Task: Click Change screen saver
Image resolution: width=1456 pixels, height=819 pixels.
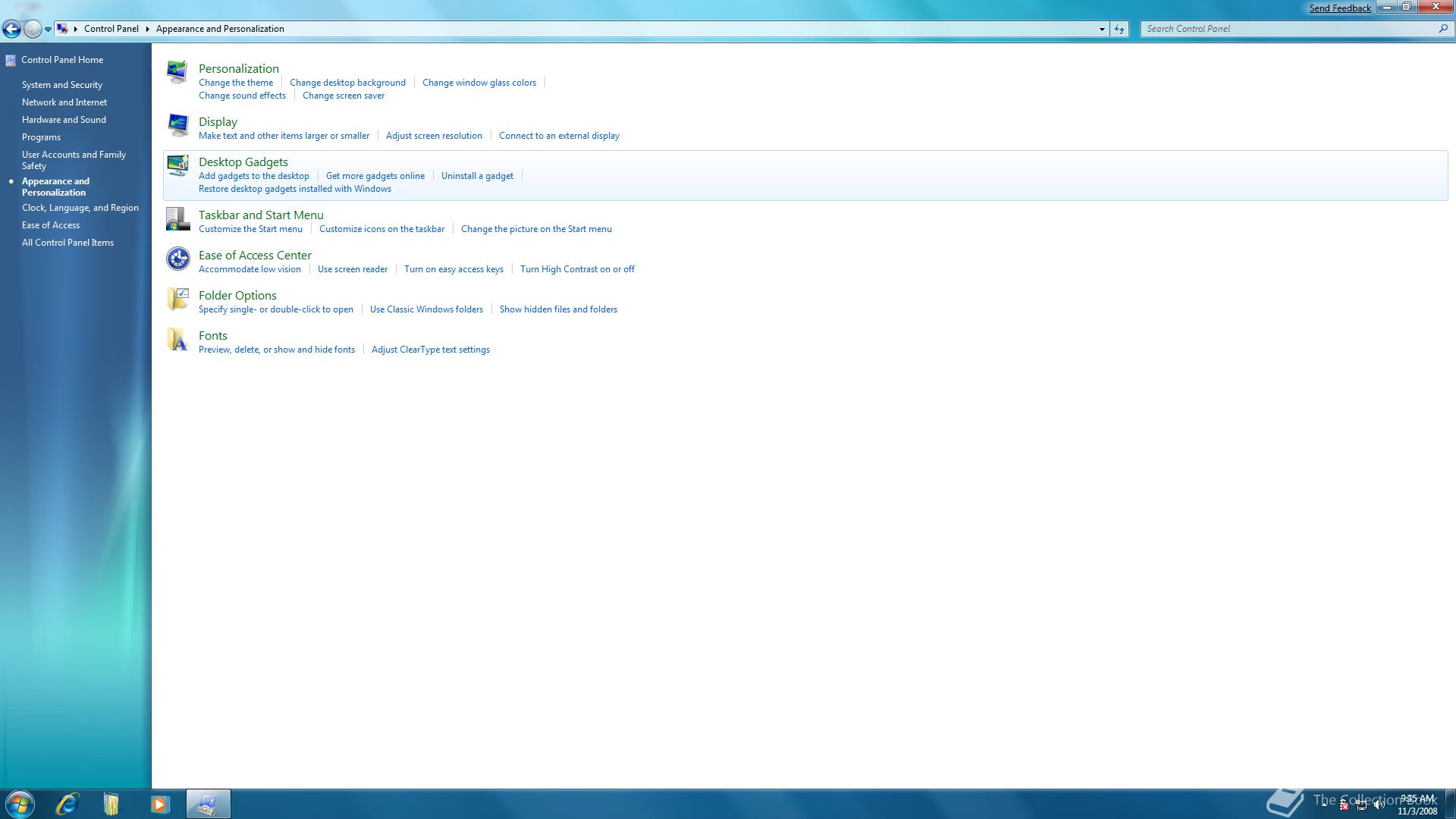Action: [344, 96]
